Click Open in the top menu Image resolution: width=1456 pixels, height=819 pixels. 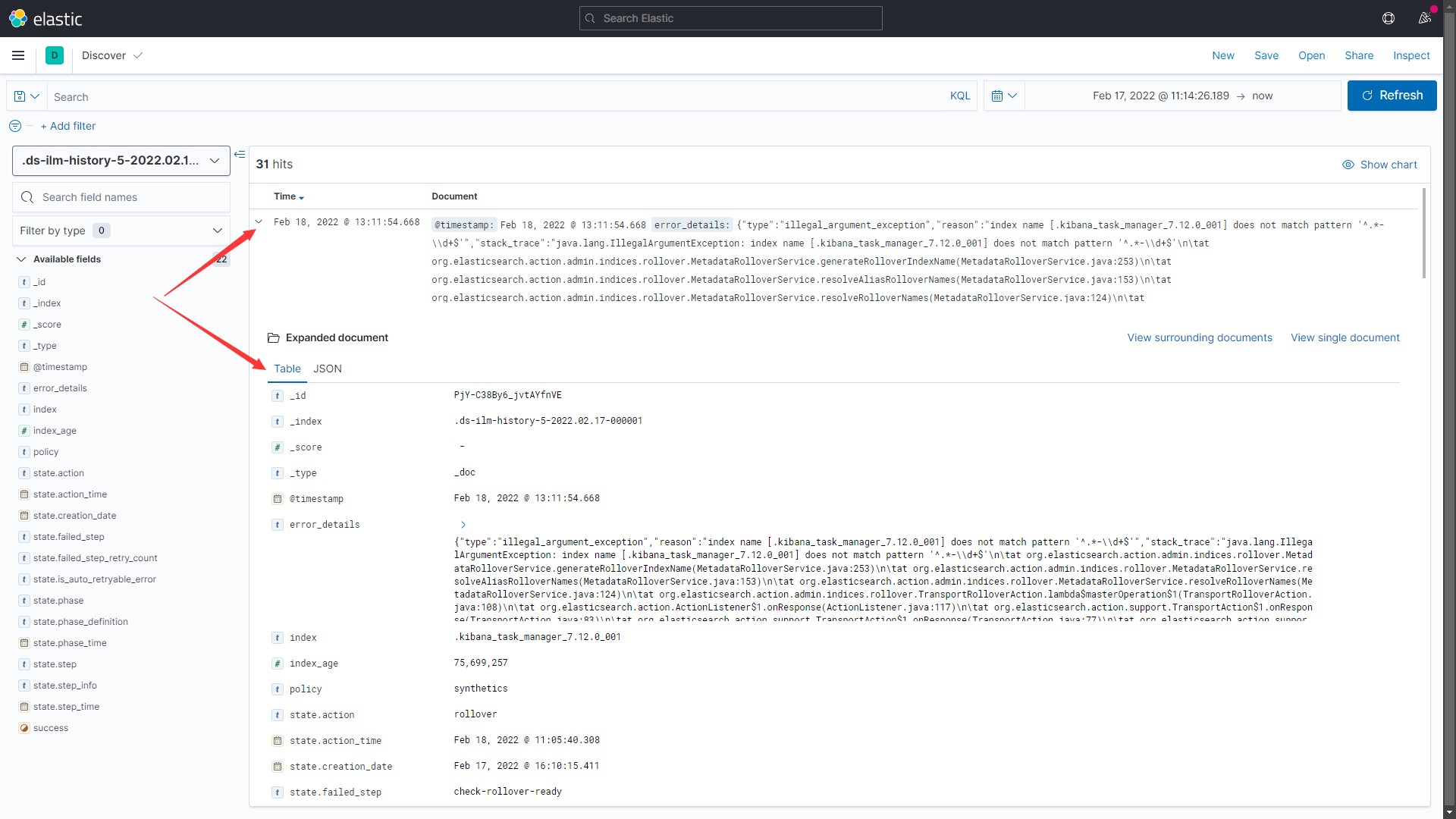1312,55
